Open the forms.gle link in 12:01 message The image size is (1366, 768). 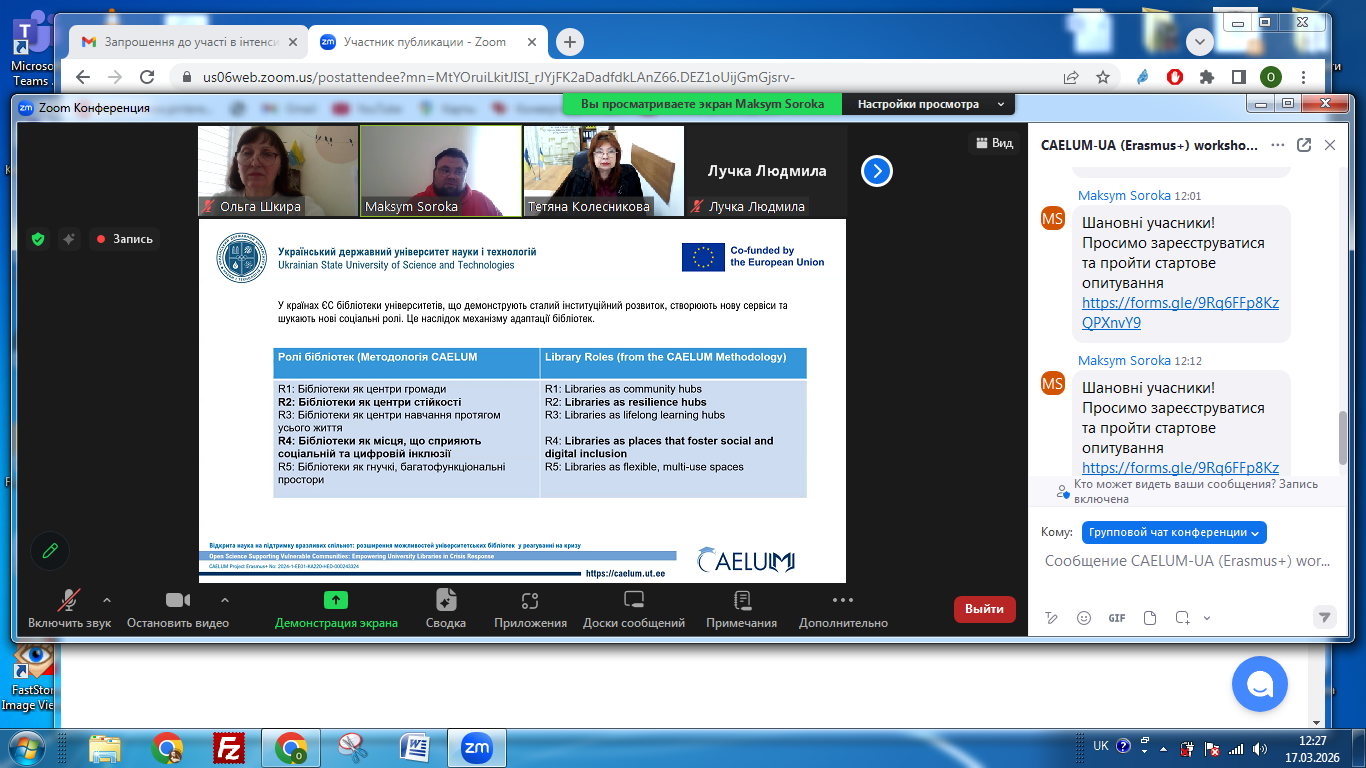pos(1180,312)
